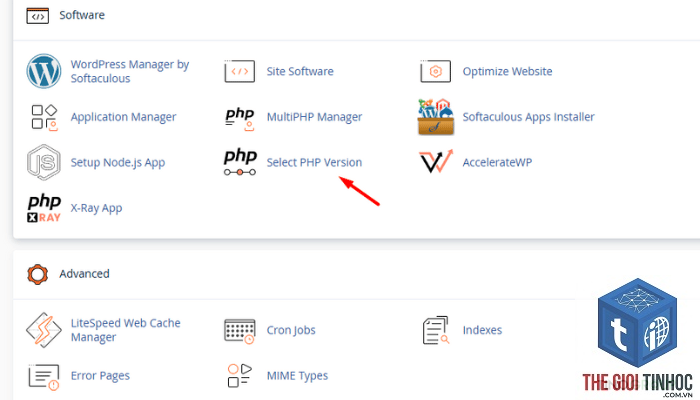Open the MultiPHP Manager link

314,117
